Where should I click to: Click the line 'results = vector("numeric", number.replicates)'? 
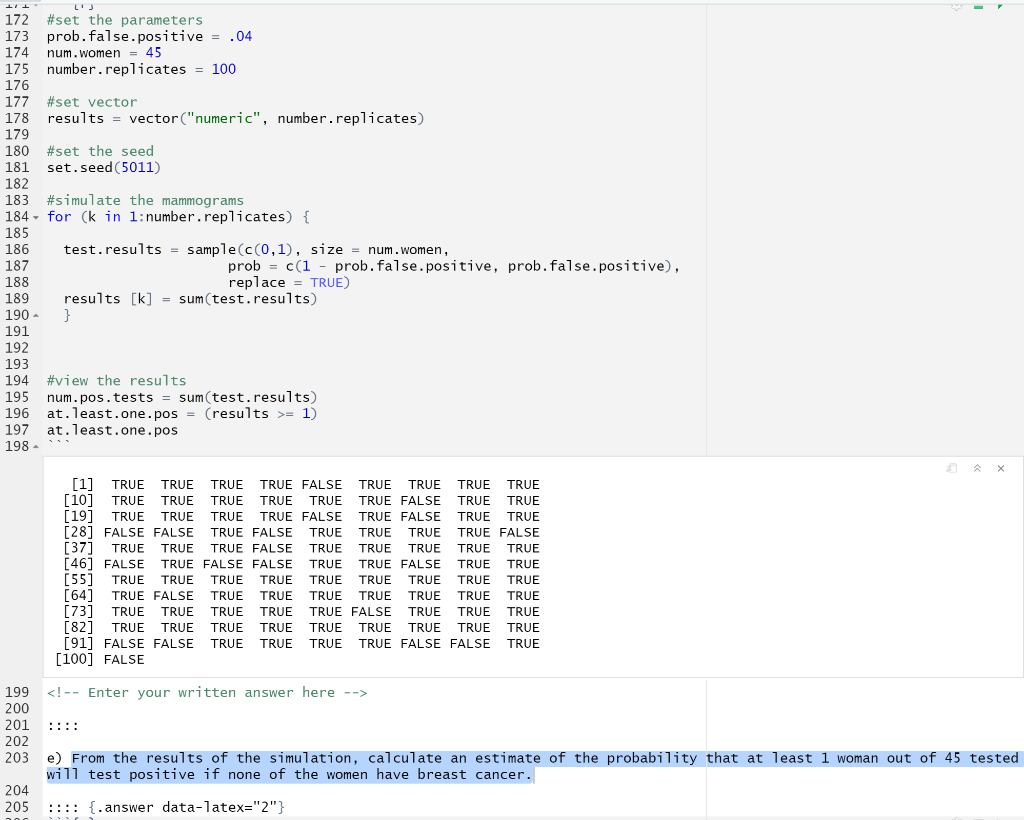point(236,118)
